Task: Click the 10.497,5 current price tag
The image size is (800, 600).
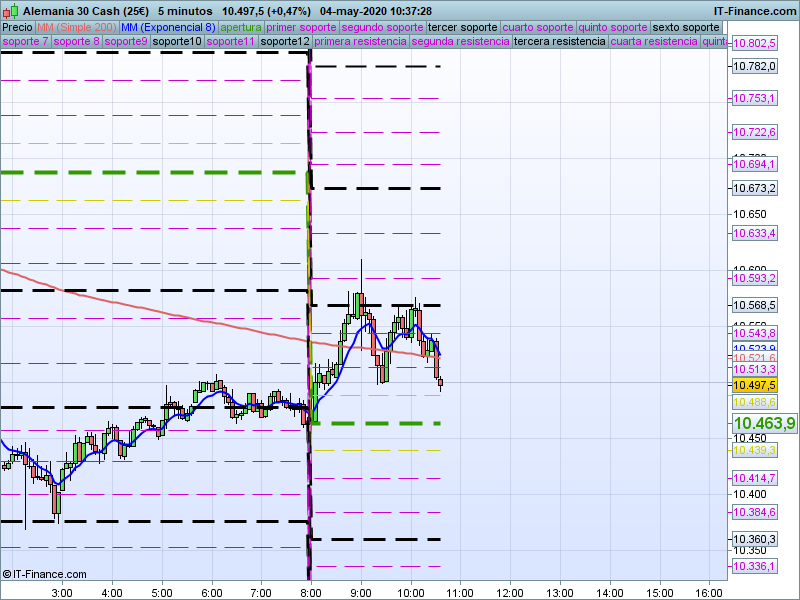Action: coord(755,385)
